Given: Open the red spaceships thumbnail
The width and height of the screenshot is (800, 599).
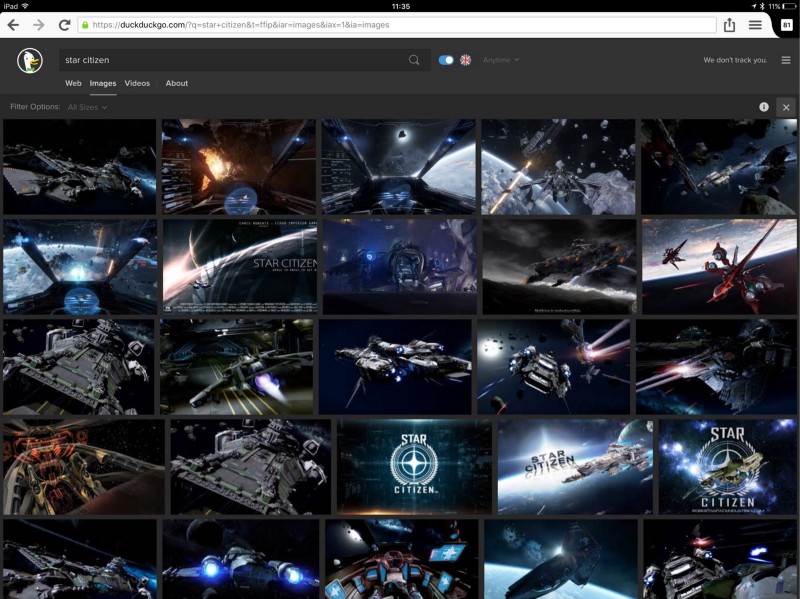Looking at the screenshot, I should click(x=719, y=266).
